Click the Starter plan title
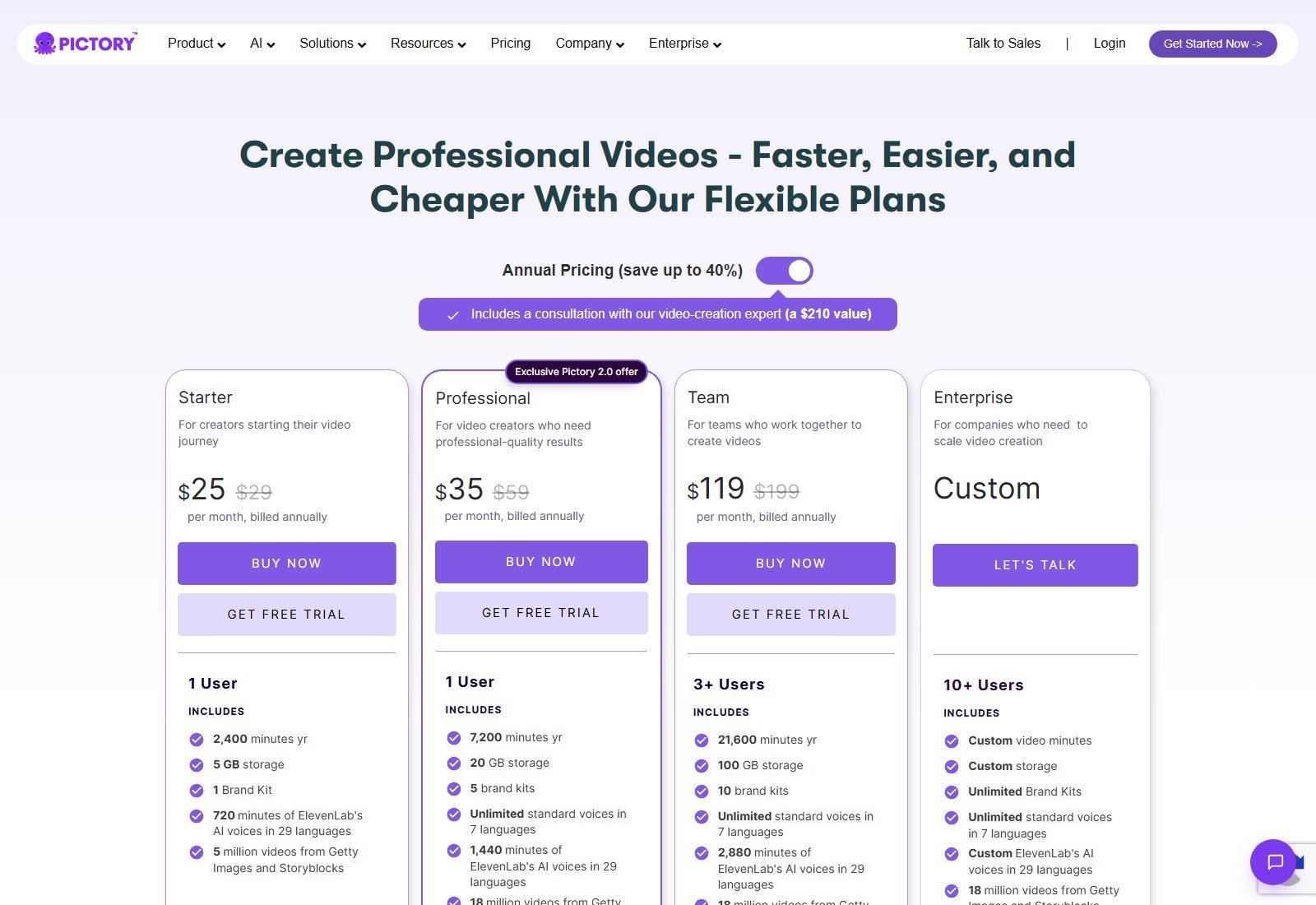 click(x=205, y=397)
